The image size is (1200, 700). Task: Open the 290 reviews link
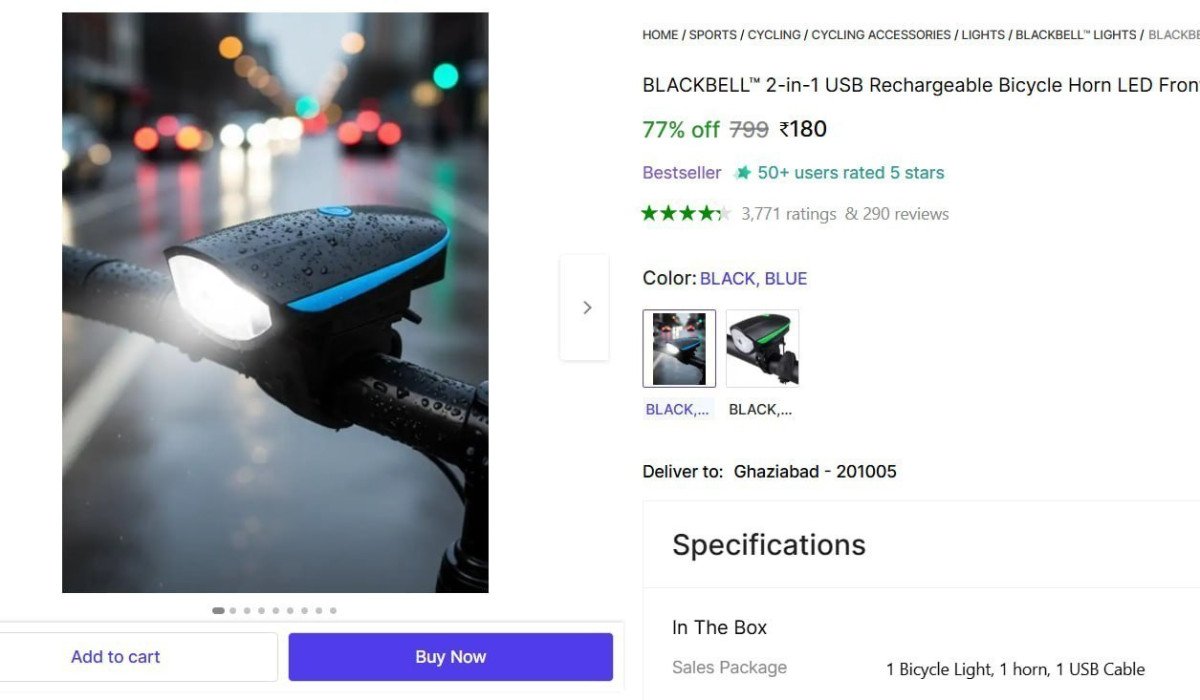(908, 213)
